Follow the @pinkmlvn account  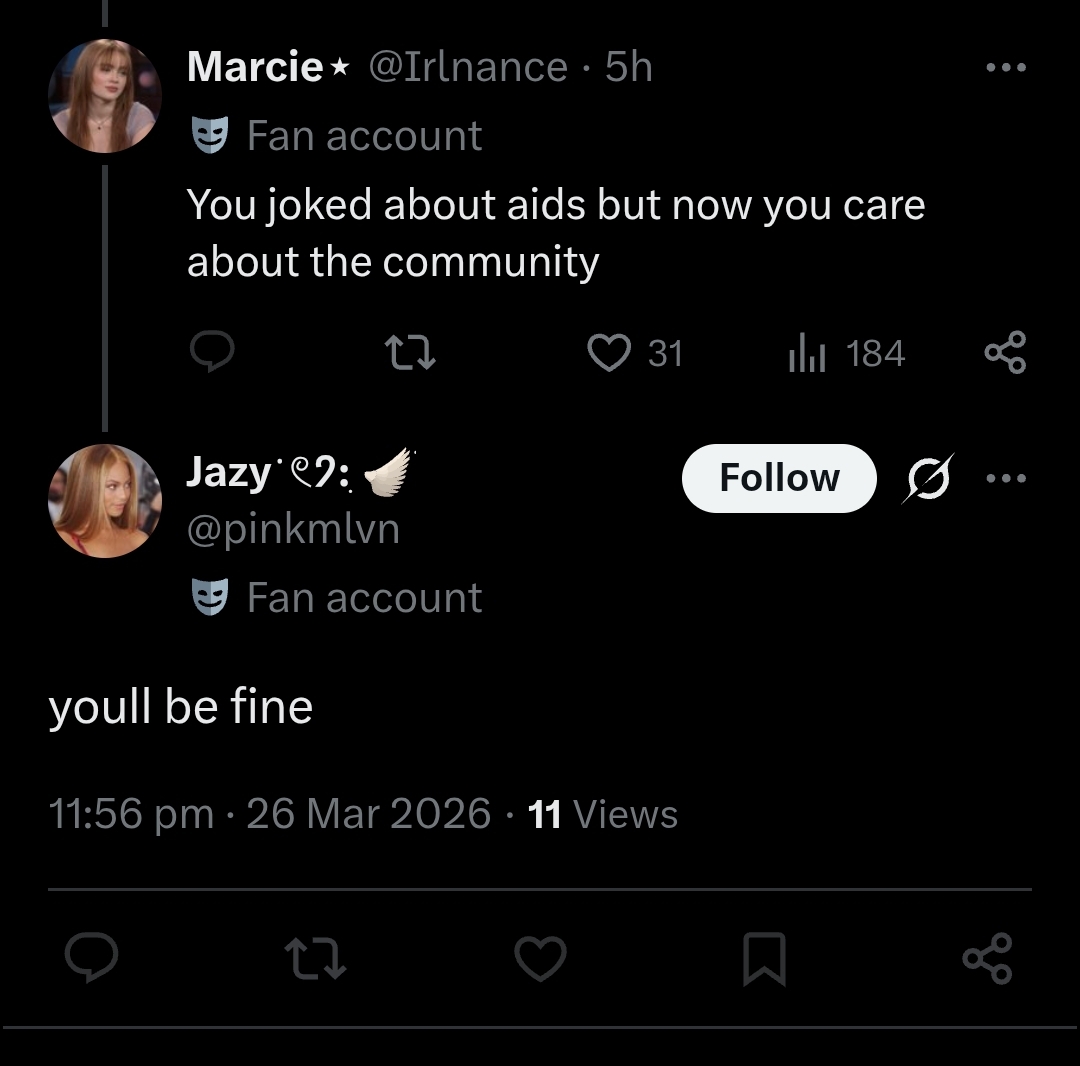(779, 478)
